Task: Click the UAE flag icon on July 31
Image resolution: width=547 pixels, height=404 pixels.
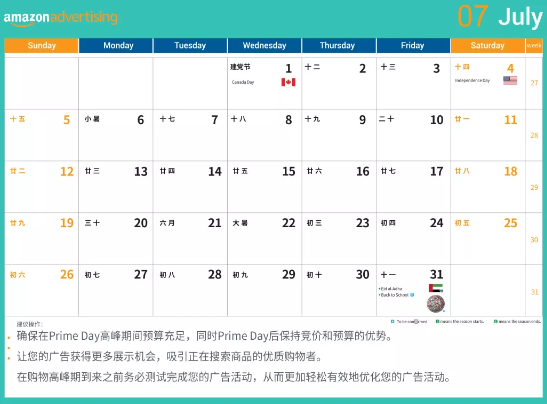Action: (x=436, y=288)
